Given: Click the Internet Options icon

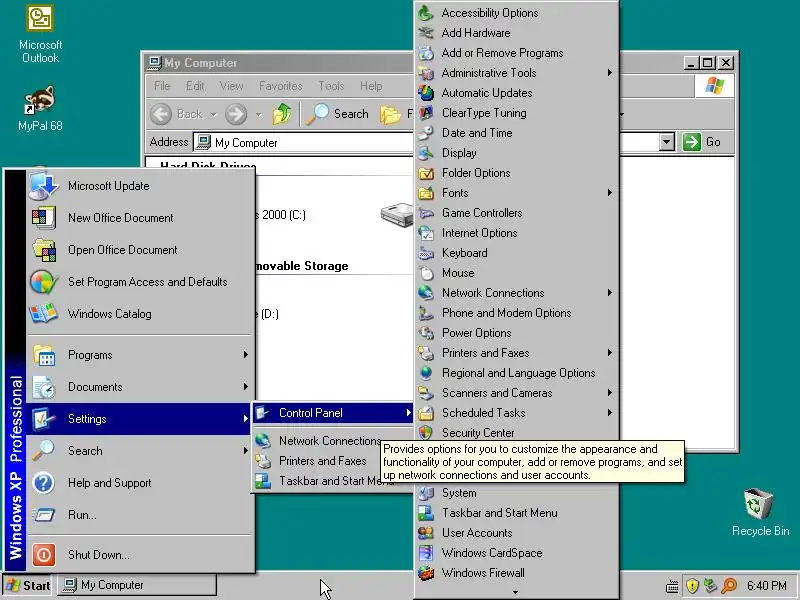Looking at the screenshot, I should (x=426, y=233).
